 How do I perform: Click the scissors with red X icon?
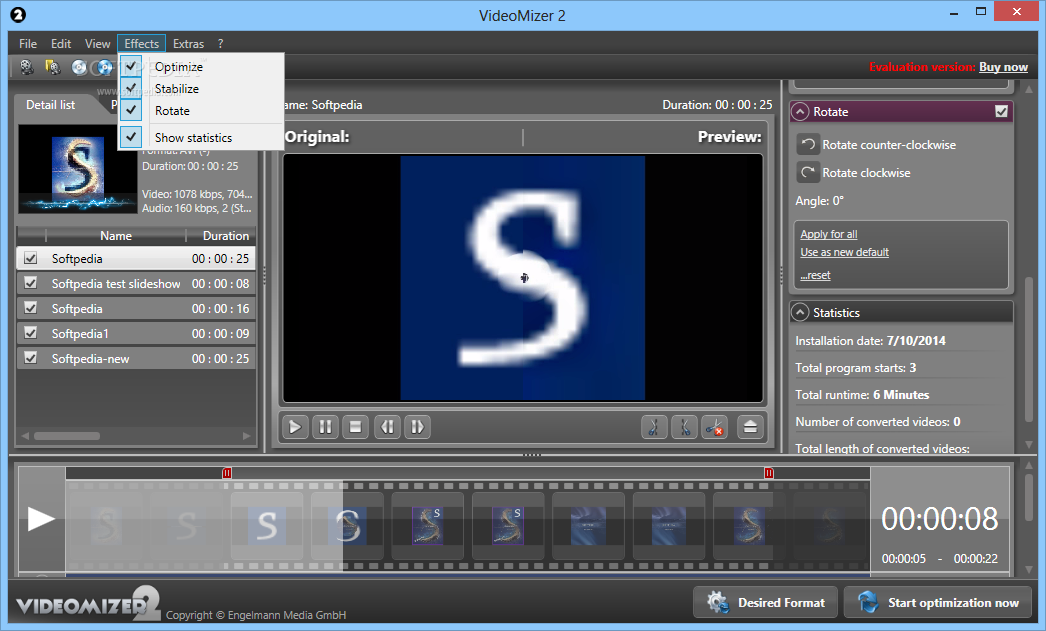714,427
